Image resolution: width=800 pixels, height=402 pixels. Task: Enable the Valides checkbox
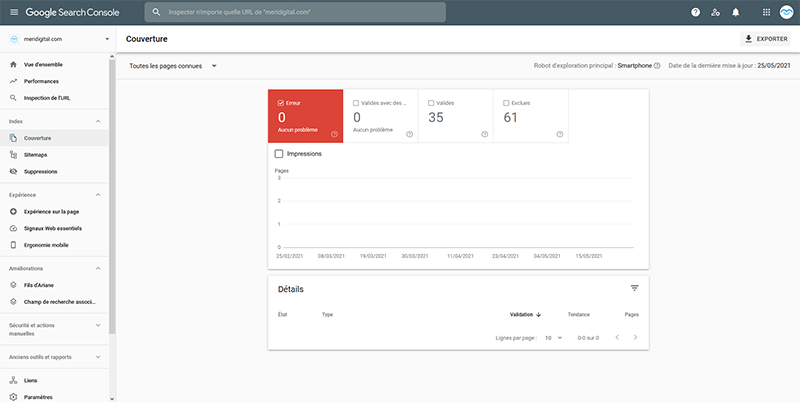click(x=431, y=102)
